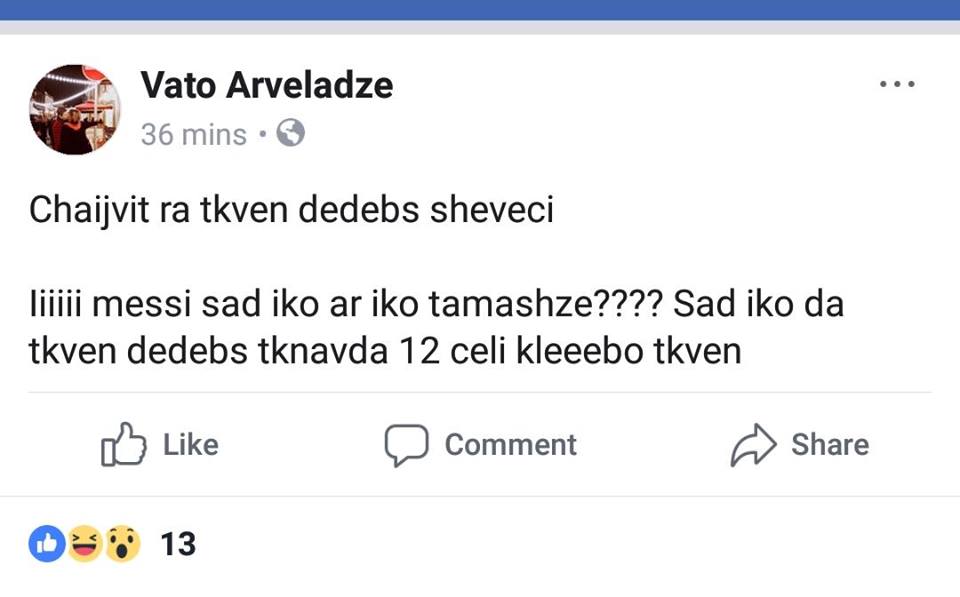Click the "Iiiiii messi sad iko" text line

pyautogui.click(x=436, y=304)
